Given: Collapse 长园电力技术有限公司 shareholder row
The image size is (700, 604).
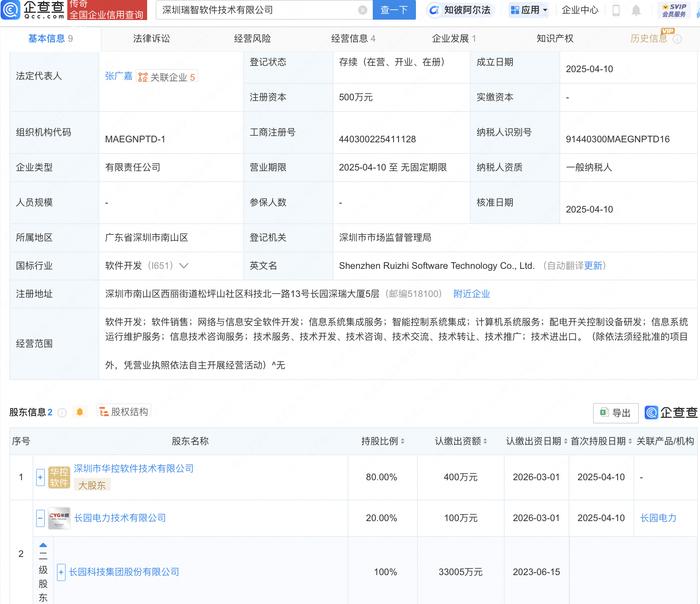Looking at the screenshot, I should point(40,518).
